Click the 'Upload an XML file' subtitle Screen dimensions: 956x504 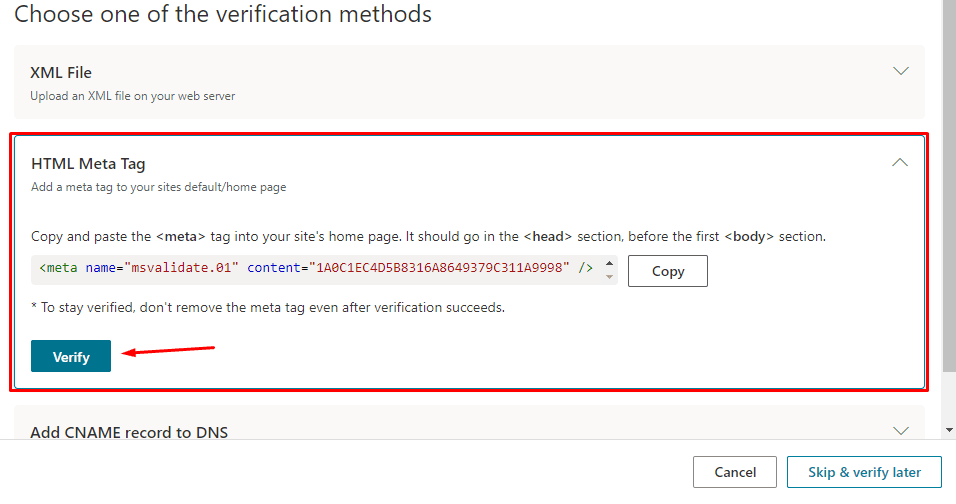pos(132,96)
